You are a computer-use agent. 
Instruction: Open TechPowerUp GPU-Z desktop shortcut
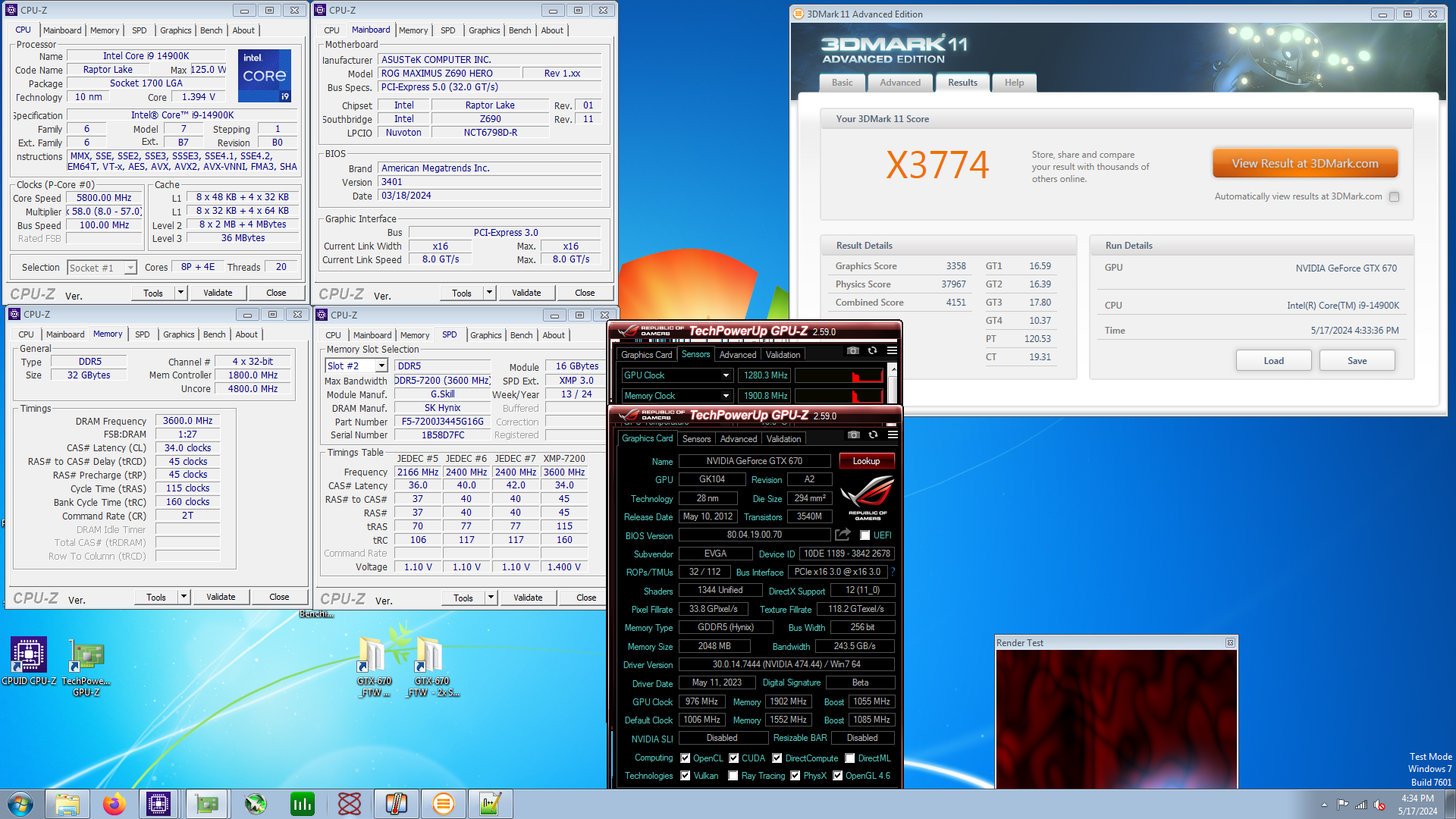pyautogui.click(x=86, y=667)
